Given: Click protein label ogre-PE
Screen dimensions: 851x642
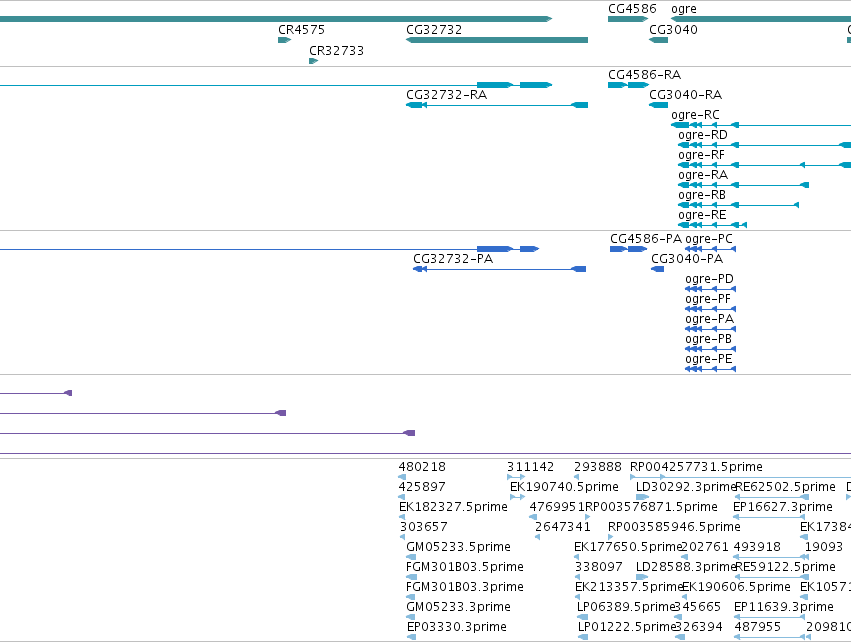Looking at the screenshot, I should pyautogui.click(x=709, y=359).
